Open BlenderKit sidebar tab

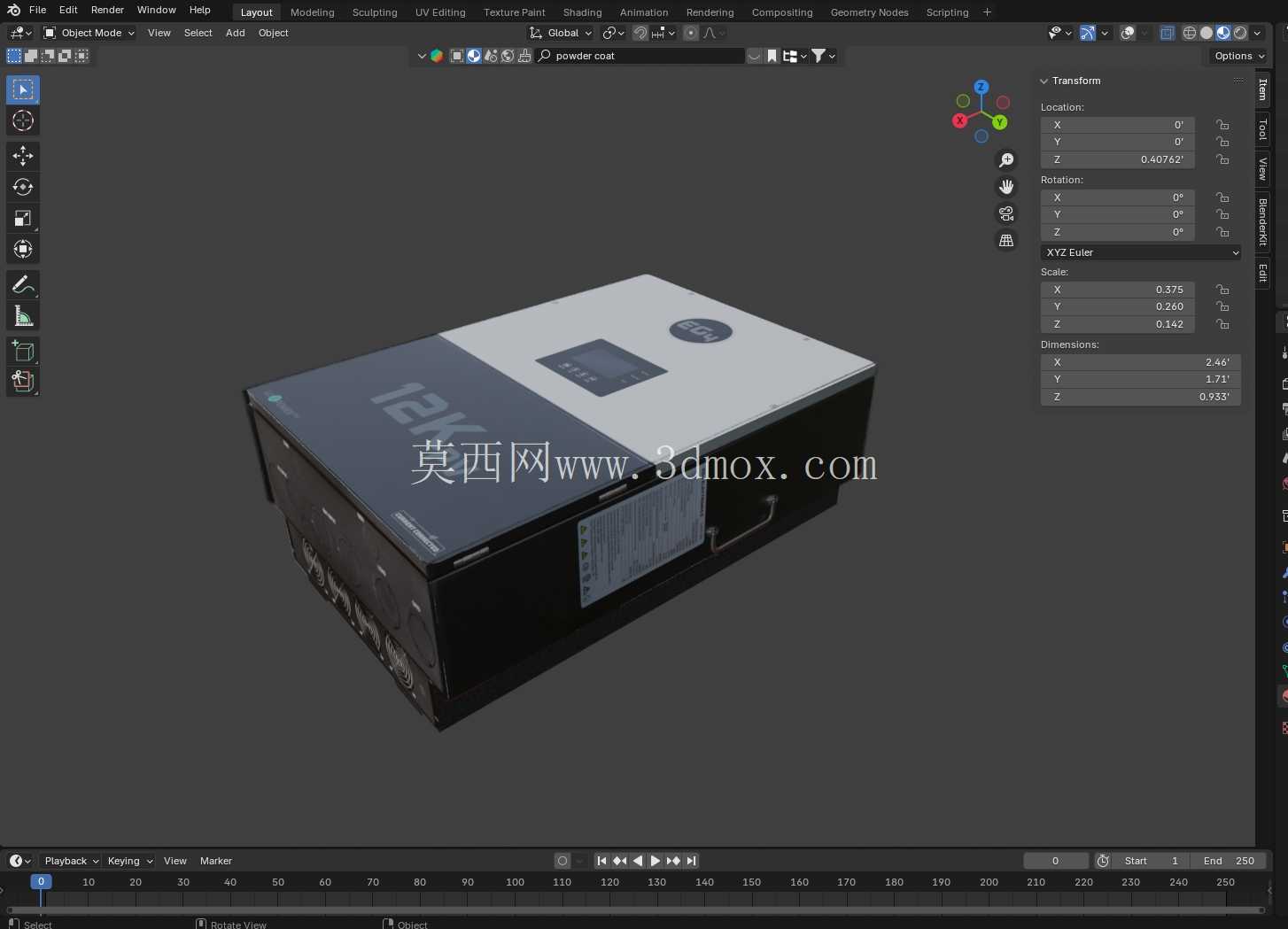click(x=1263, y=222)
